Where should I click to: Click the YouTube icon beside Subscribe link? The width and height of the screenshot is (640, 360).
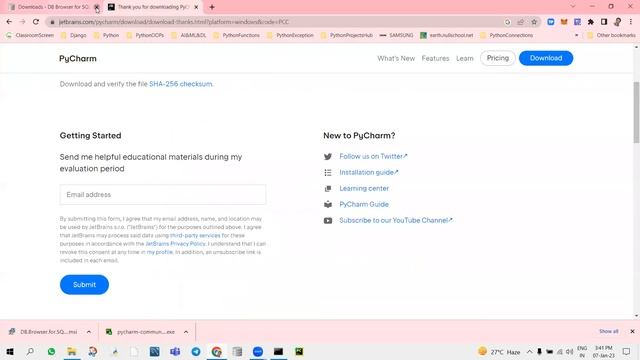click(x=328, y=220)
